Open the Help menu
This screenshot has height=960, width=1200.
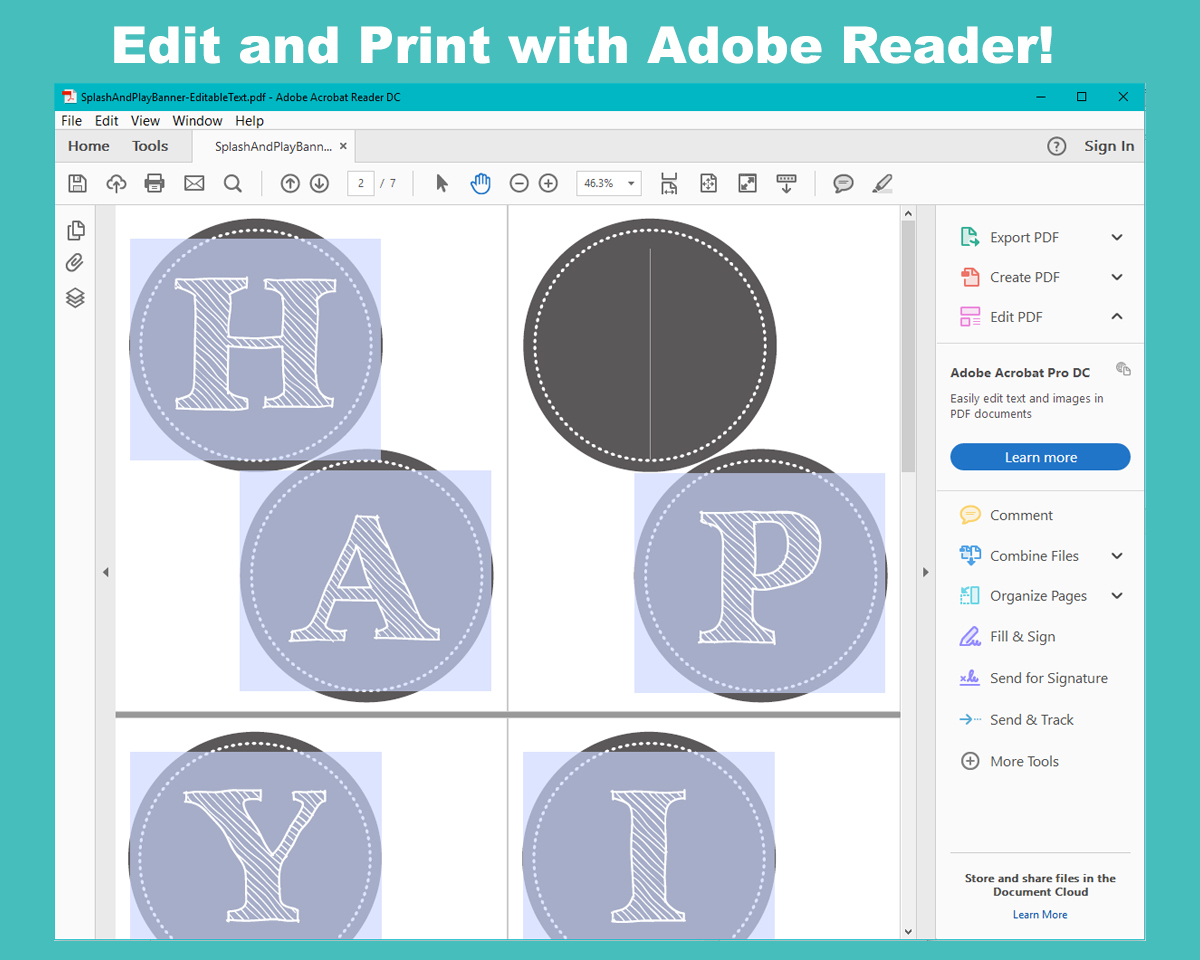(250, 120)
